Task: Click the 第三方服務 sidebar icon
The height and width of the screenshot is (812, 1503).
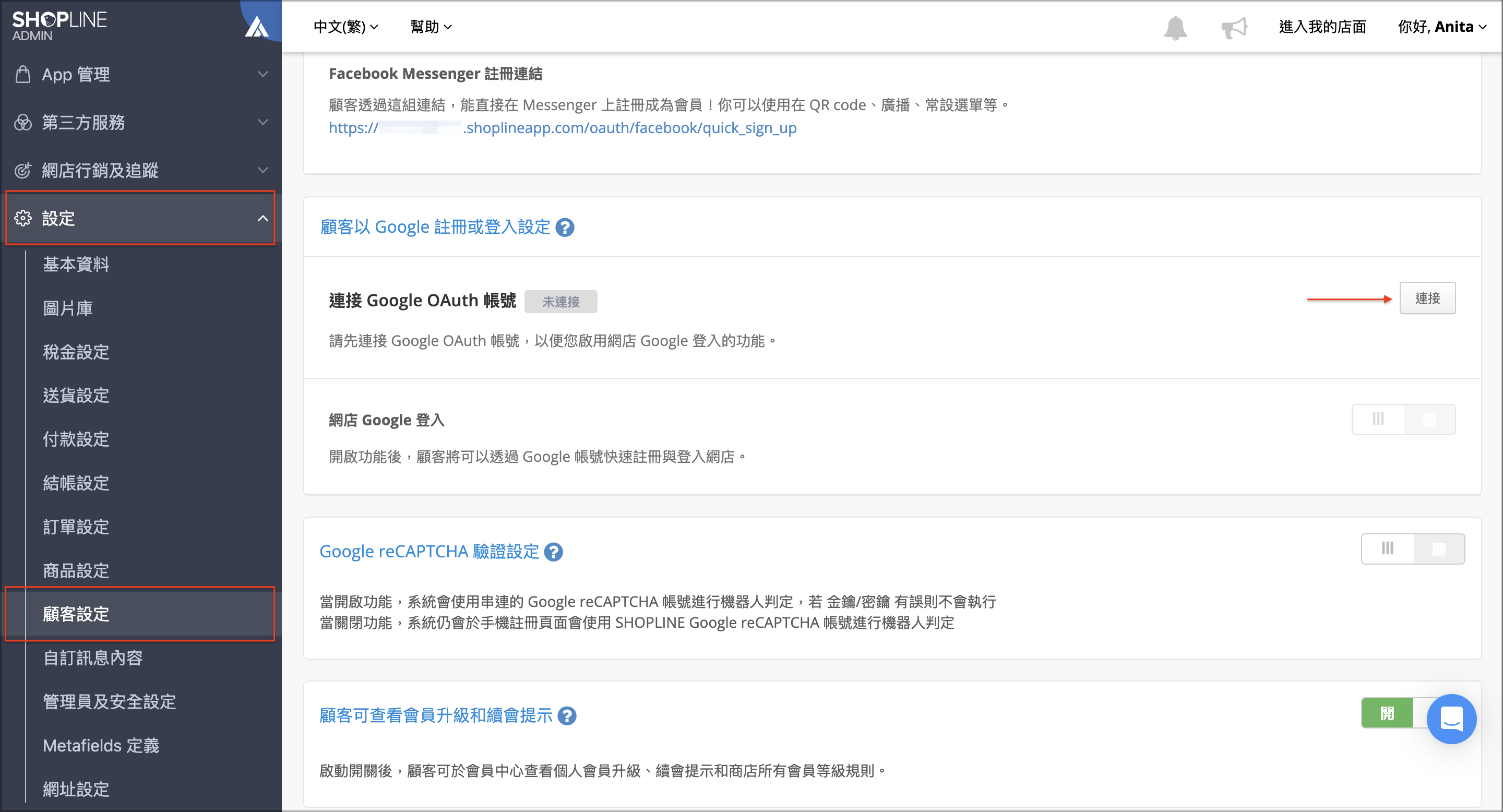Action: [23, 123]
